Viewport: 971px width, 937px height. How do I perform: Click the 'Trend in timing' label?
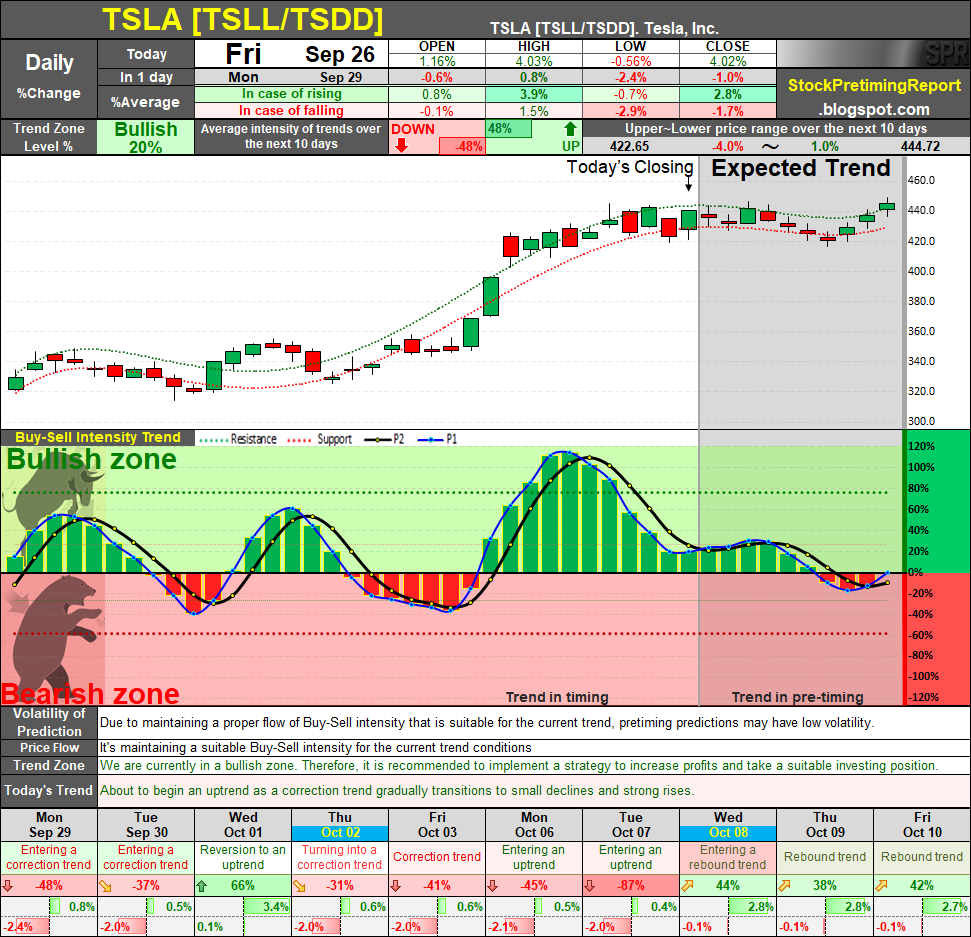(557, 697)
